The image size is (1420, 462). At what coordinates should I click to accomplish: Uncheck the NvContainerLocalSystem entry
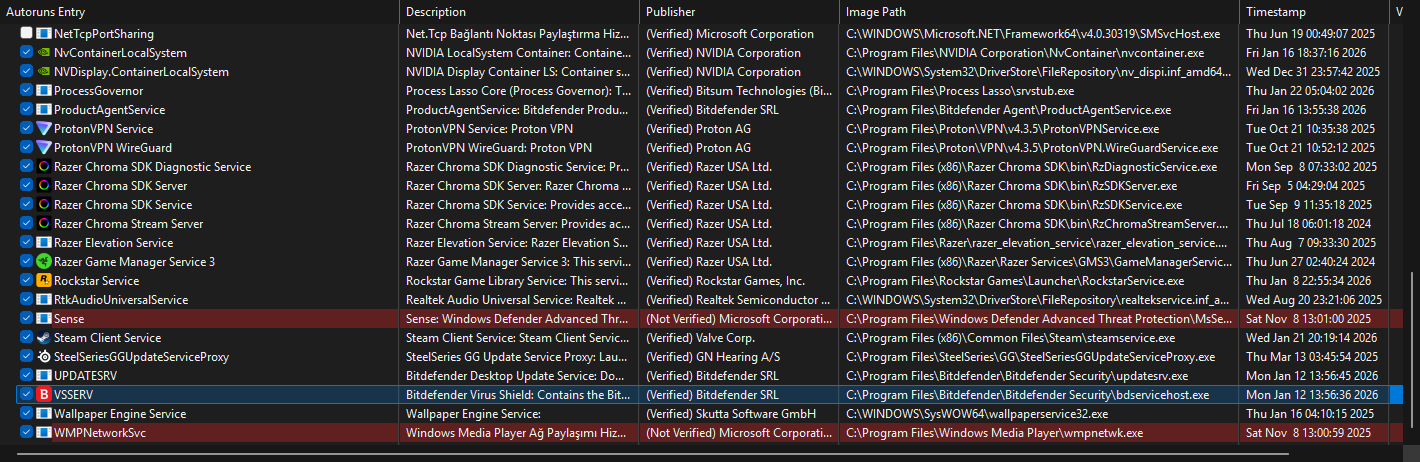(26, 53)
